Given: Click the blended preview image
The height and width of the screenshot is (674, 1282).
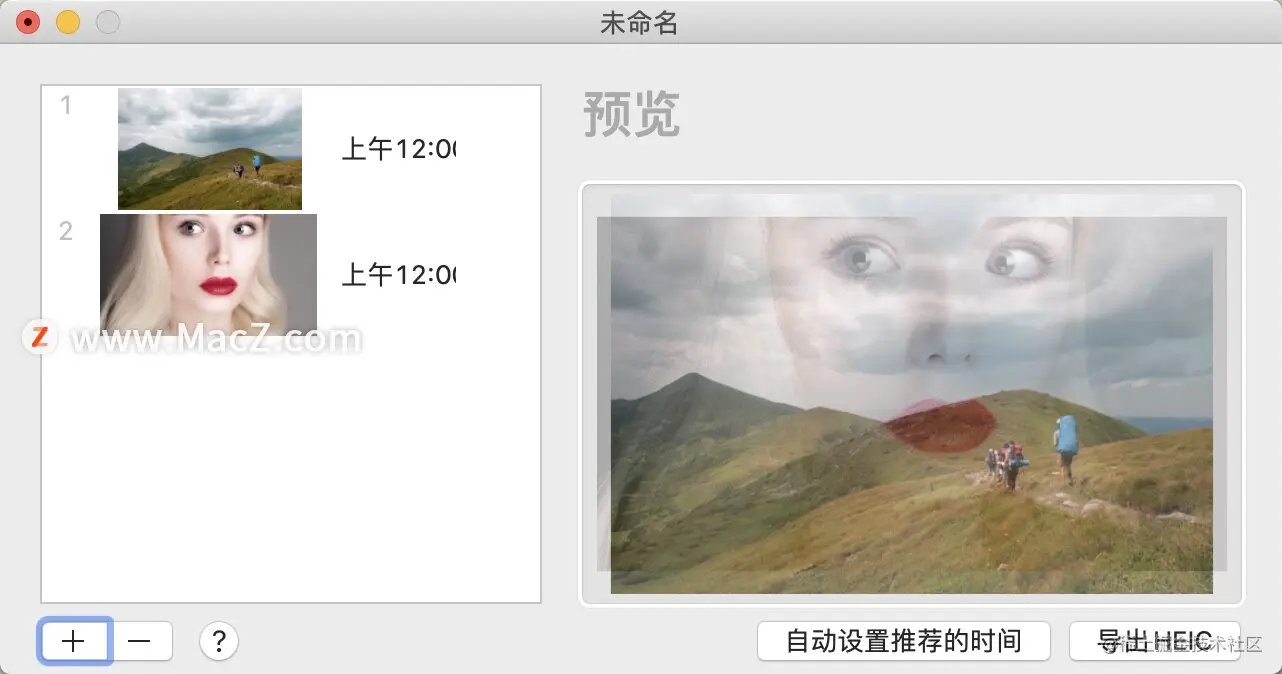Looking at the screenshot, I should (912, 394).
